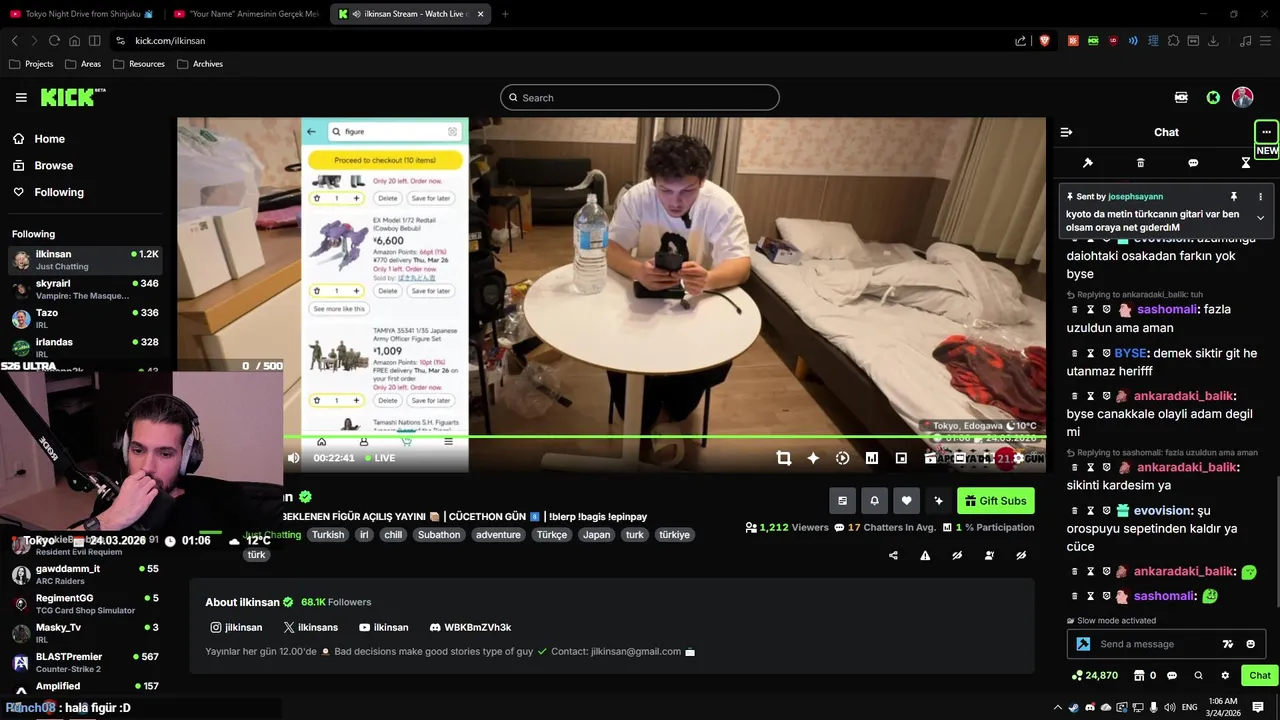Click the Subathon tag

439,535
